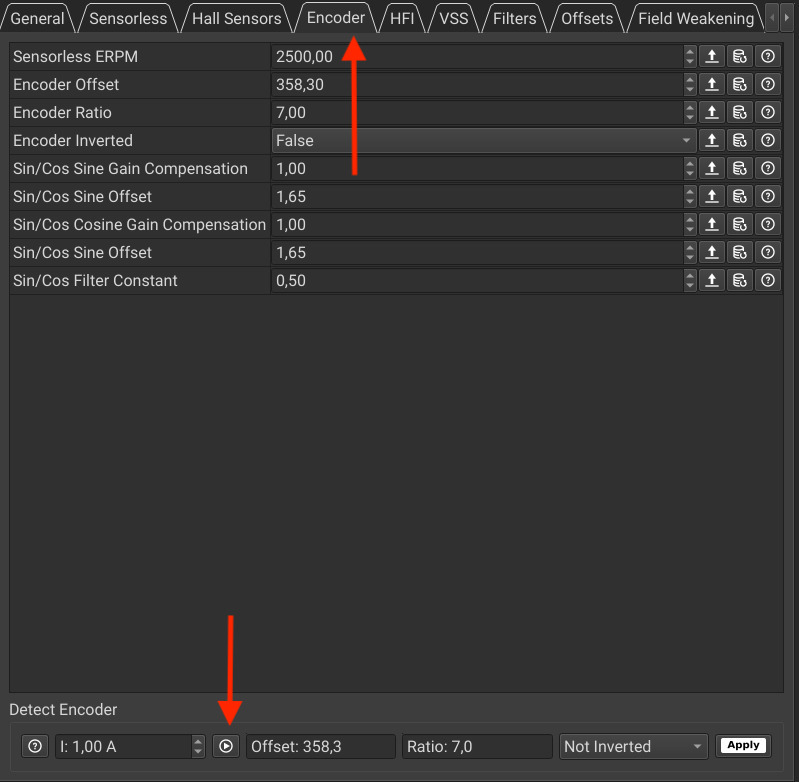Open help for Encoder Ratio

coord(767,113)
